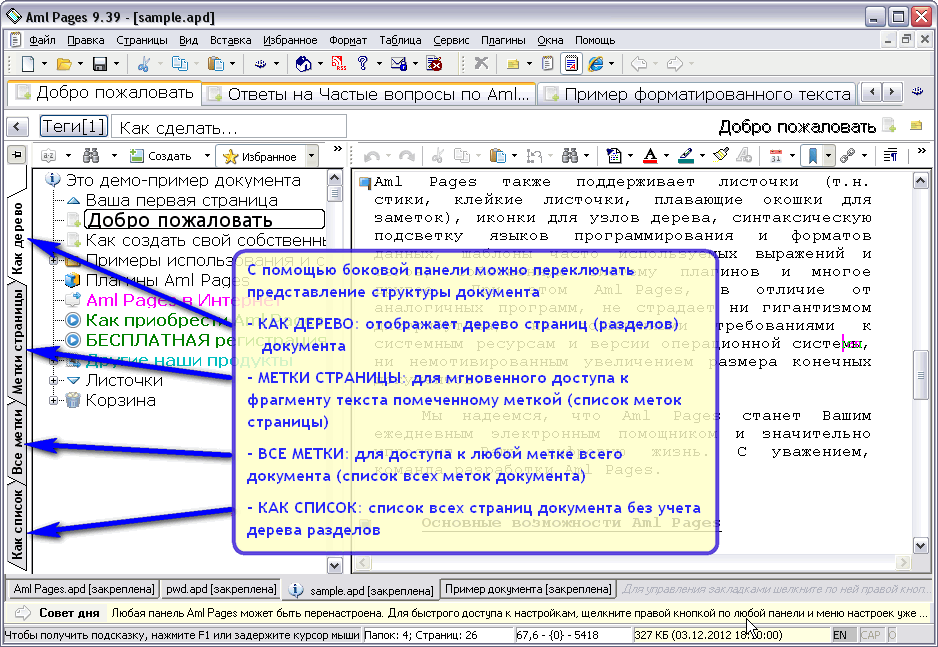Open the dropdown arrow next to Создать
This screenshot has height=647, width=938.
pos(207,156)
